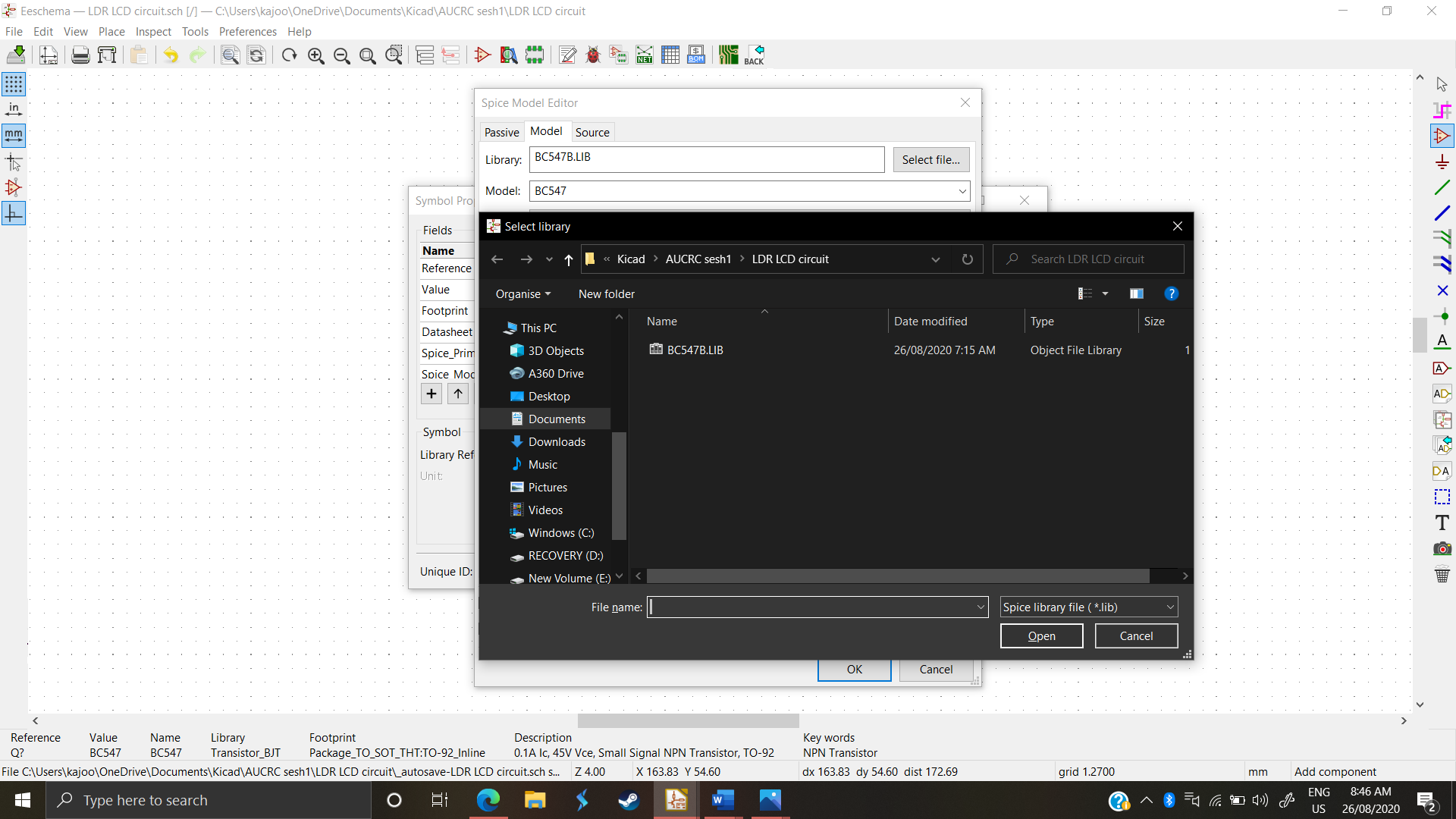Open the Generate netlist tool
Image resolution: width=1456 pixels, height=819 pixels.
pyautogui.click(x=645, y=55)
